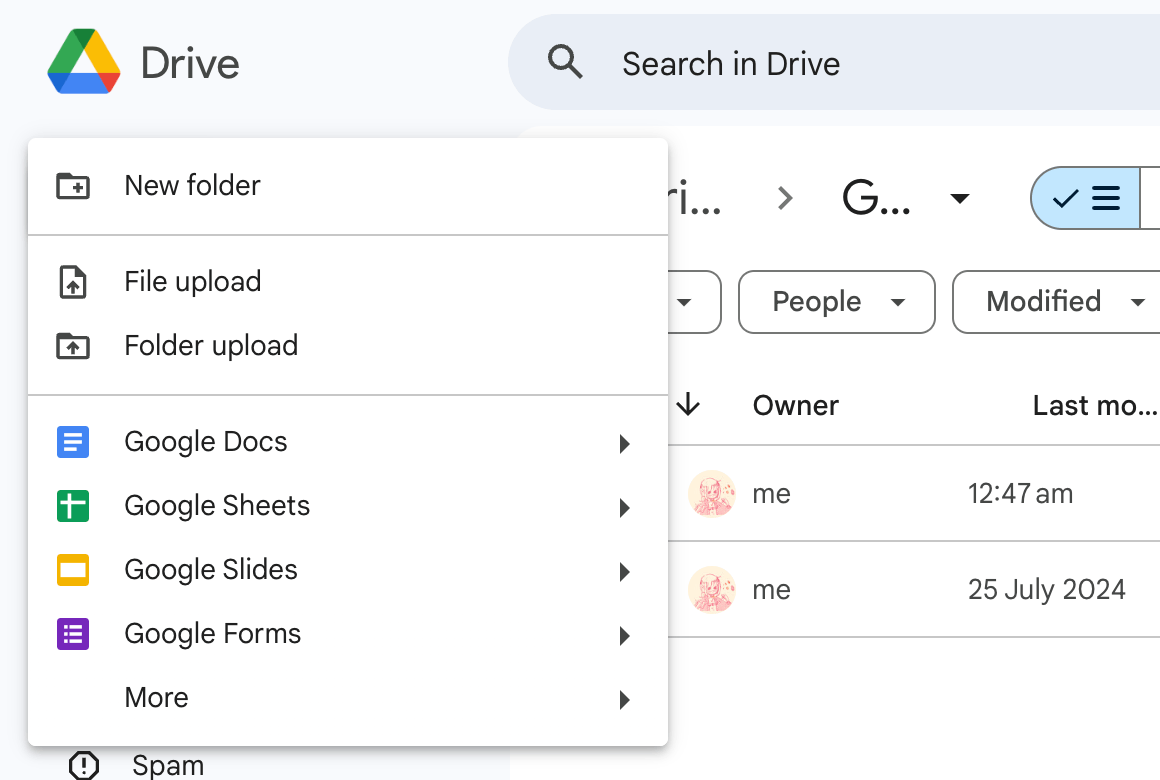Select the 12:47 am modified time
The image size is (1160, 780).
tap(1020, 494)
